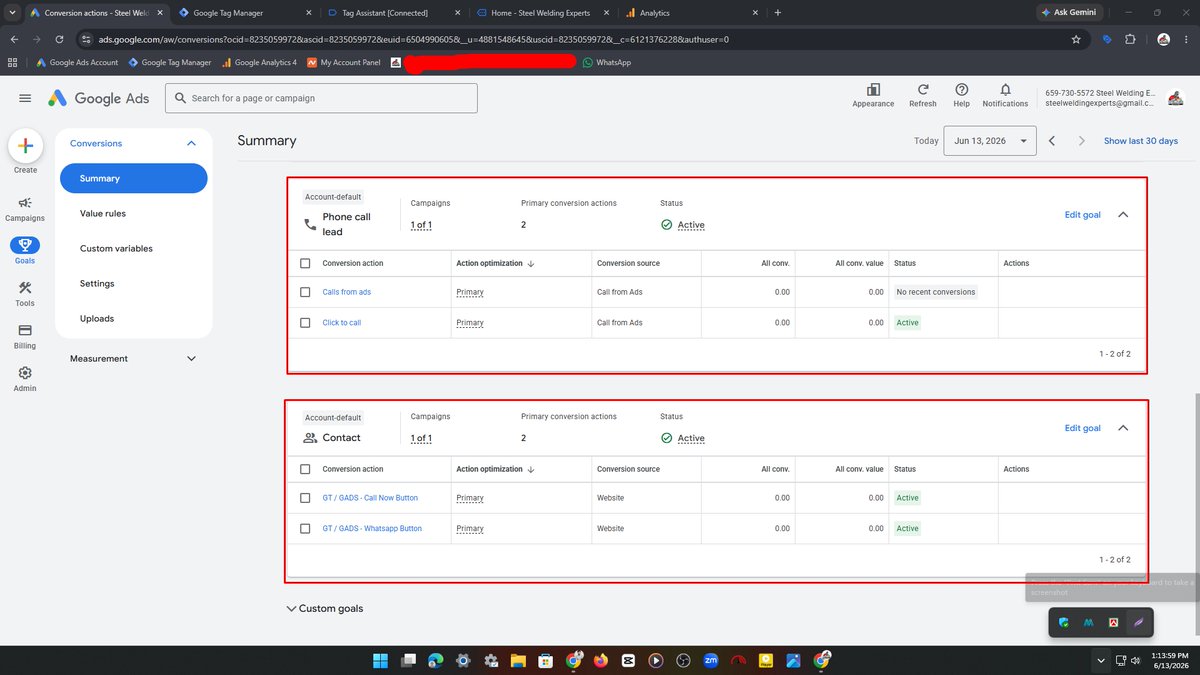This screenshot has width=1200, height=675.
Task: Go back with the browser back arrow
Action: click(15, 39)
